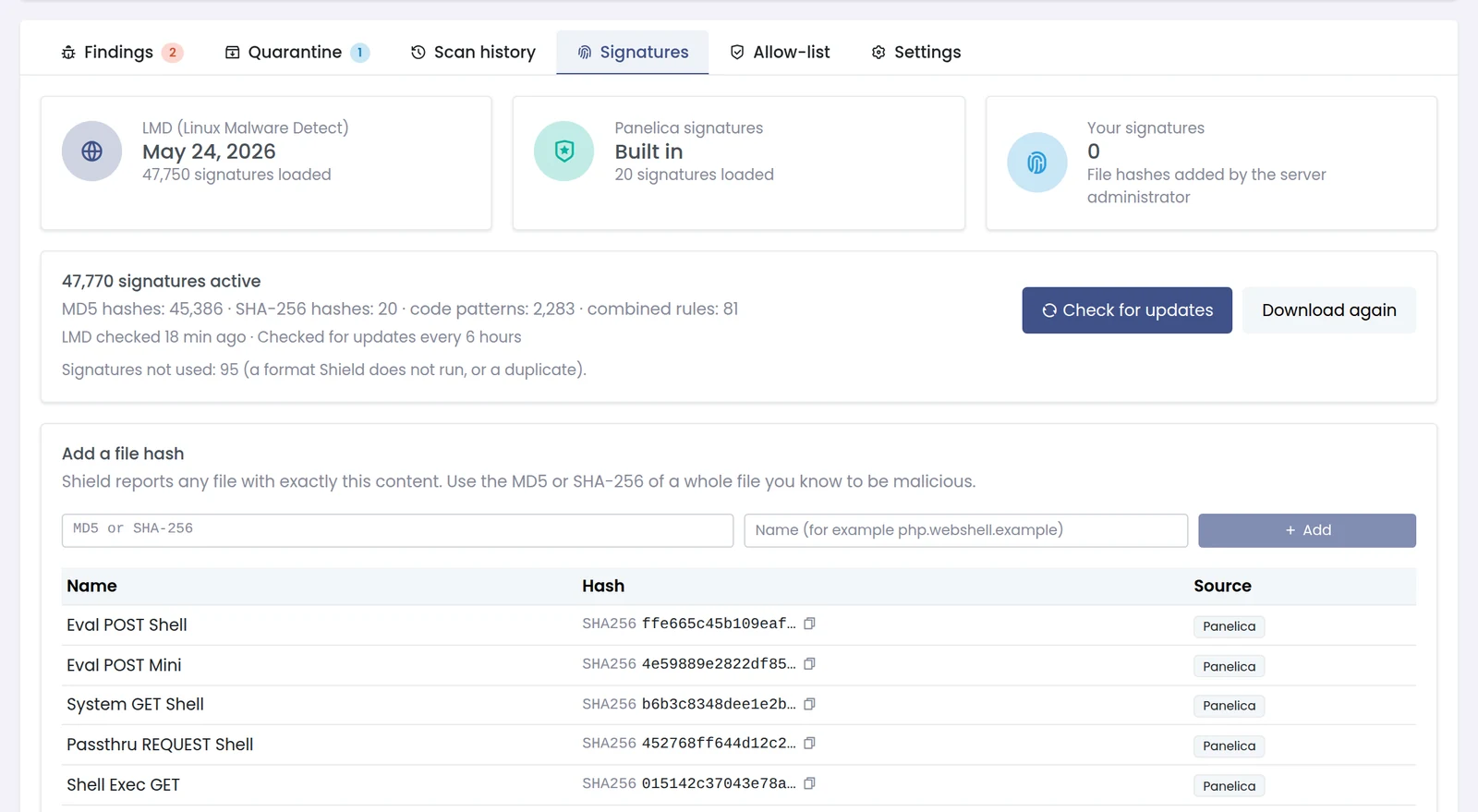
Task: Click Check for updates button
Action: pyautogui.click(x=1127, y=310)
